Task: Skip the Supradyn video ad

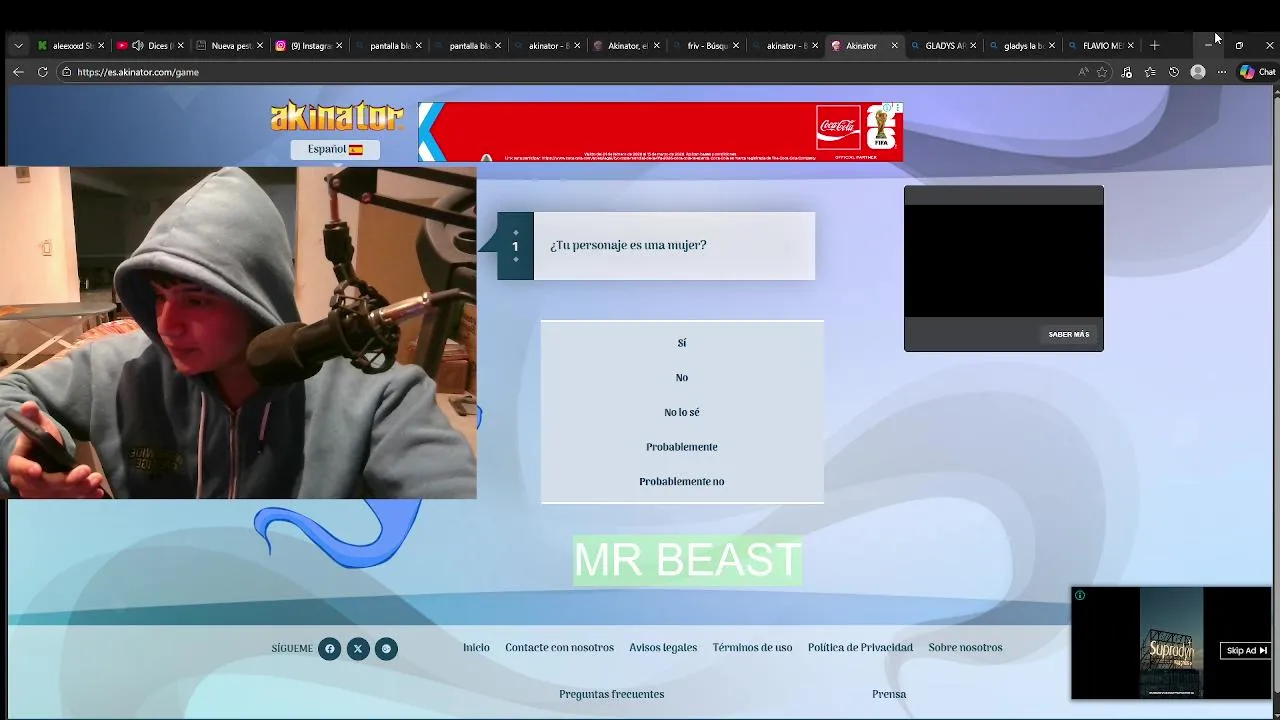Action: click(x=1246, y=651)
